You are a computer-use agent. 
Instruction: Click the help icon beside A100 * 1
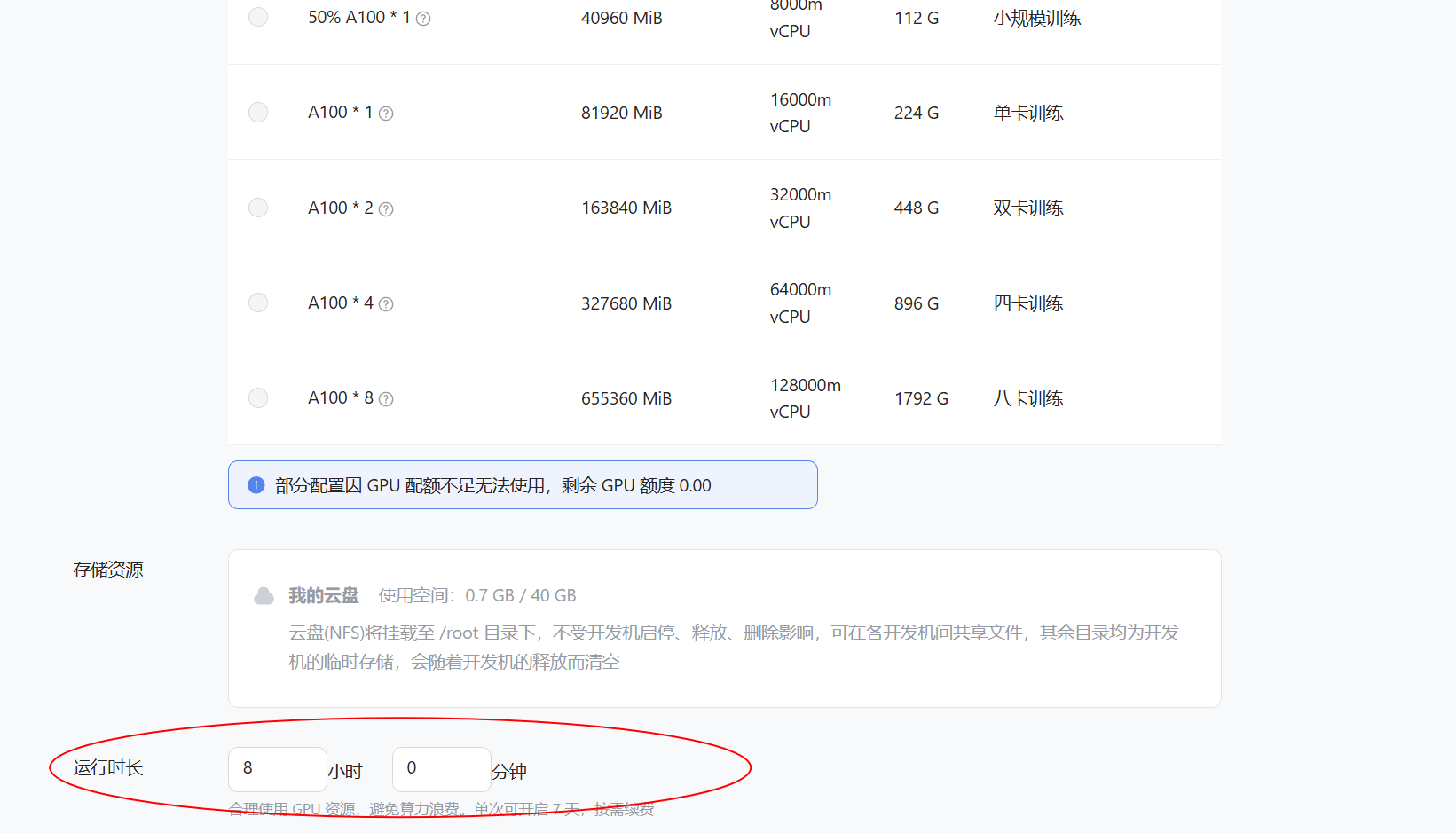pyautogui.click(x=386, y=114)
